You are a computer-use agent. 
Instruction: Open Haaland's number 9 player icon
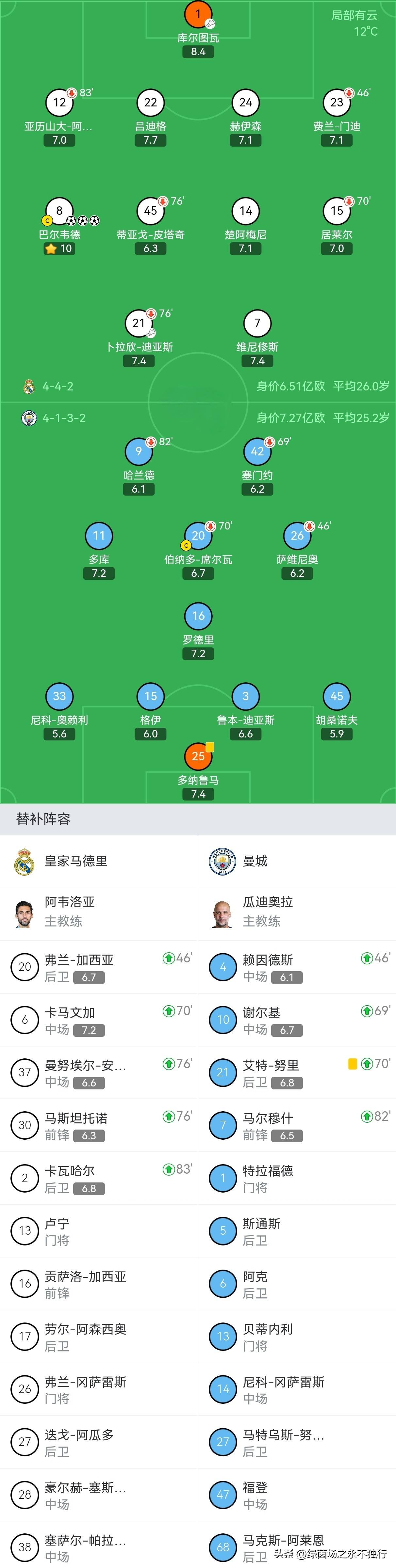click(x=138, y=451)
